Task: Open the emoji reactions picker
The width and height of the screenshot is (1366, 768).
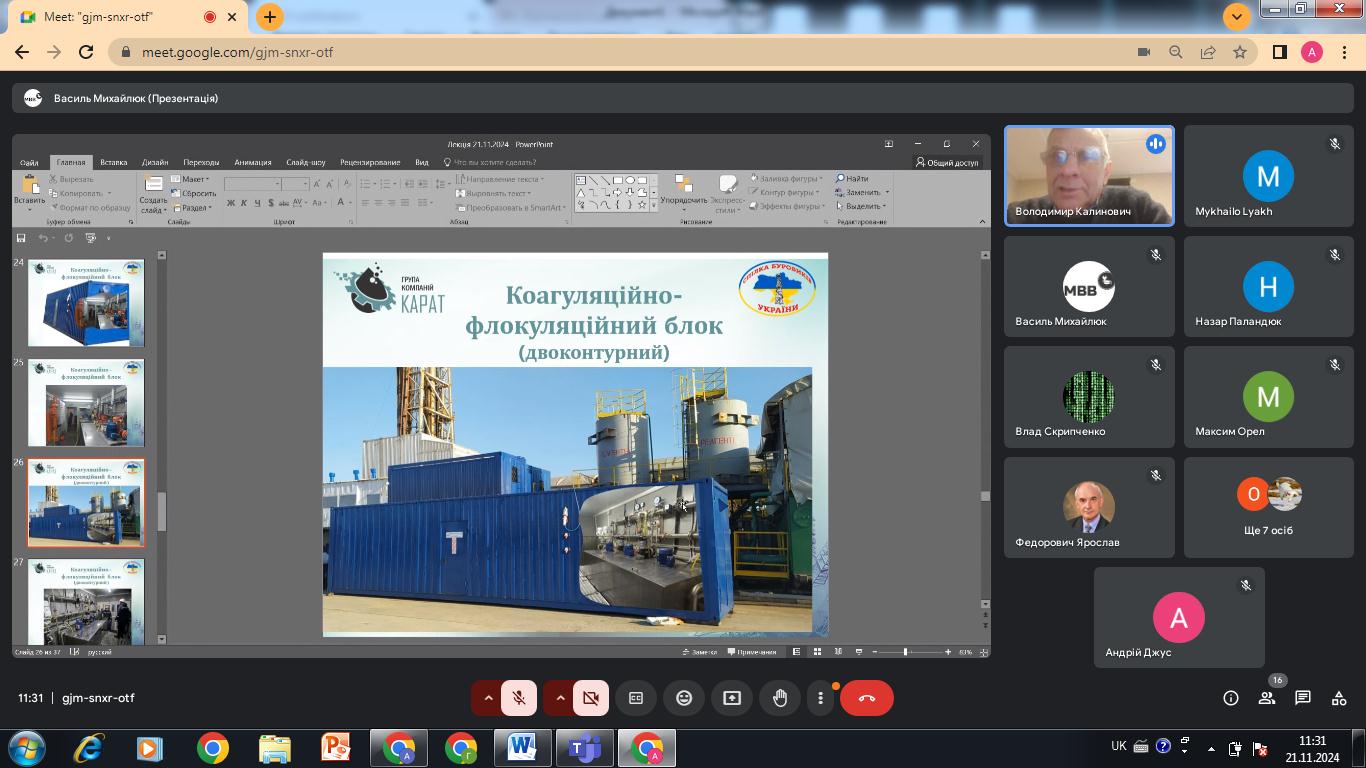Action: click(x=684, y=698)
